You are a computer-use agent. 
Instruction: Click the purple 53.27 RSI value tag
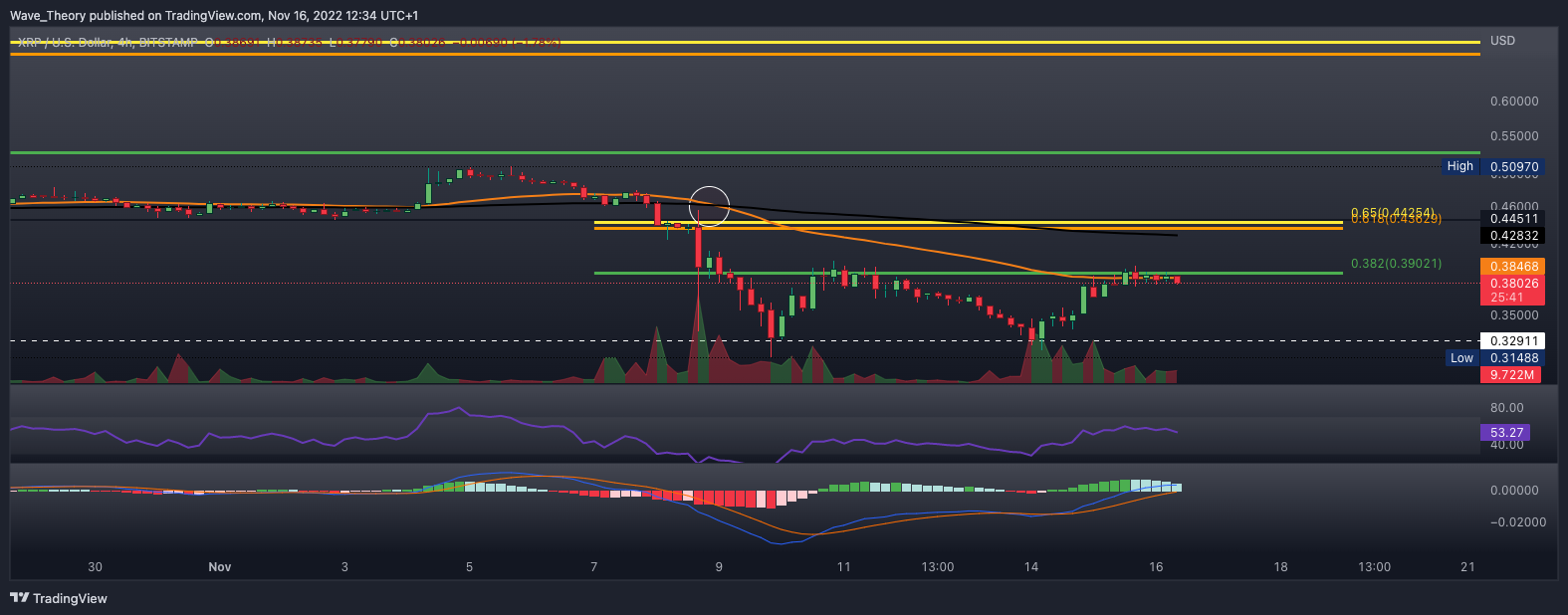(1505, 433)
